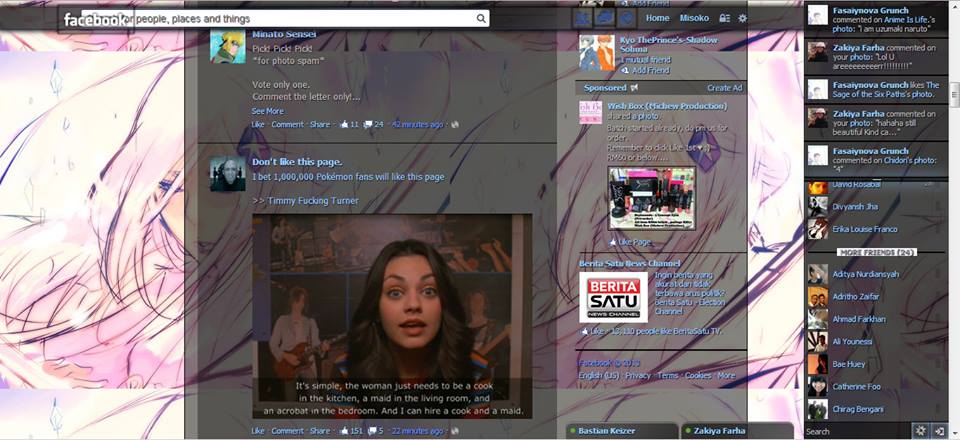
Task: Share the post with 151 likes
Action: pos(320,431)
